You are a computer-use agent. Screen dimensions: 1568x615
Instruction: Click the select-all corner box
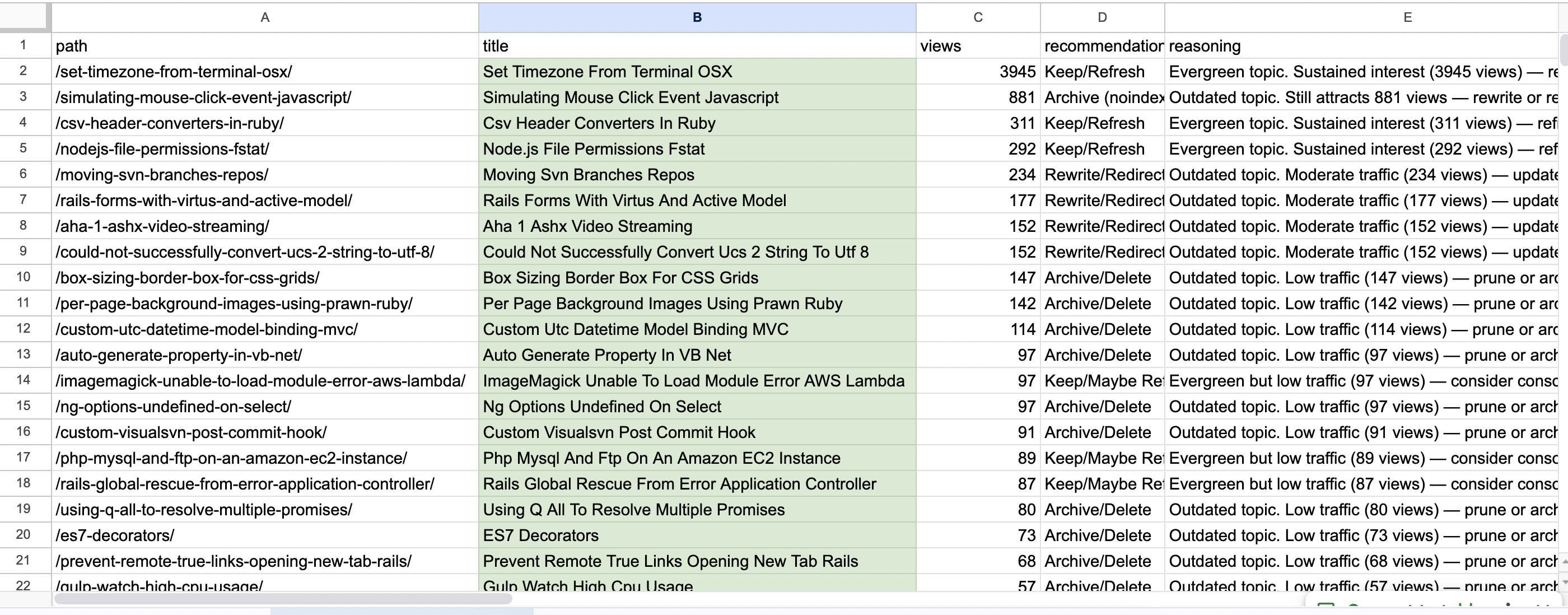tap(24, 16)
